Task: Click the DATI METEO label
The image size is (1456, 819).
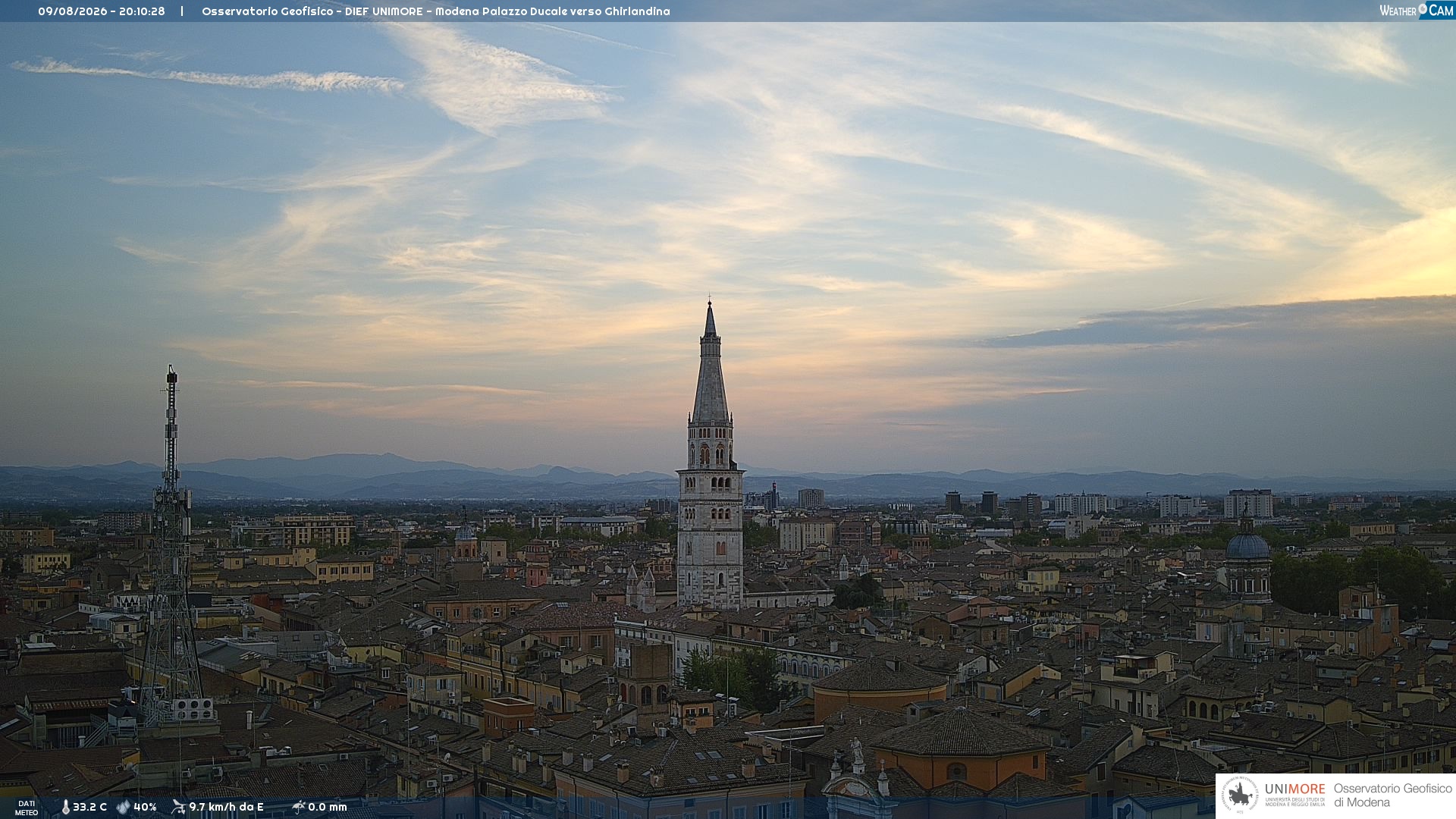Action: tap(27, 808)
